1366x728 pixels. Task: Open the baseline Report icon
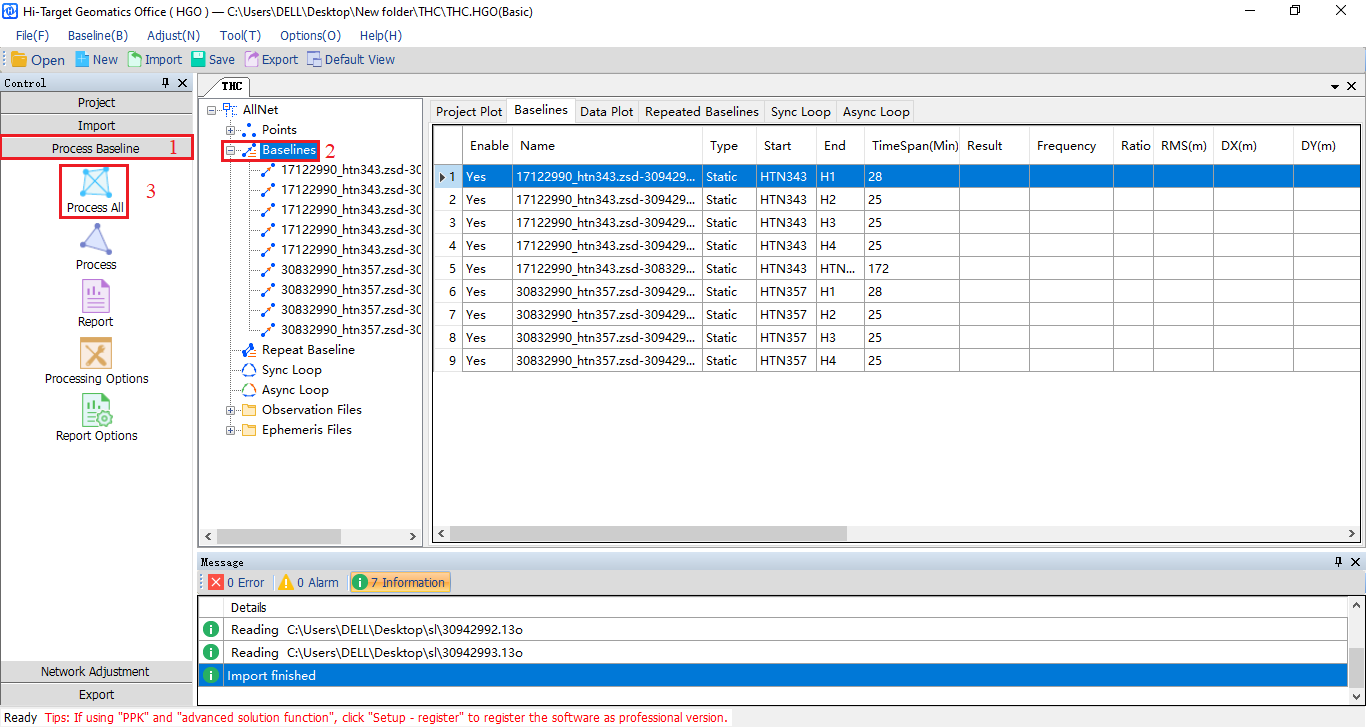[96, 297]
